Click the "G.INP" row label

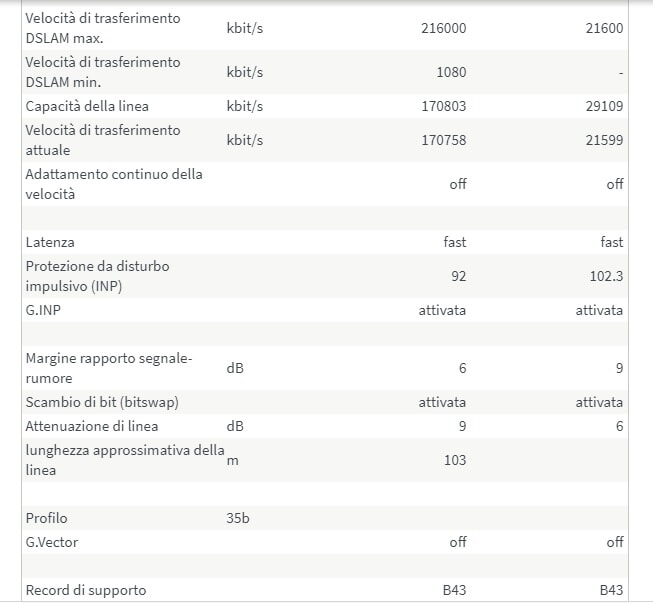(43, 310)
